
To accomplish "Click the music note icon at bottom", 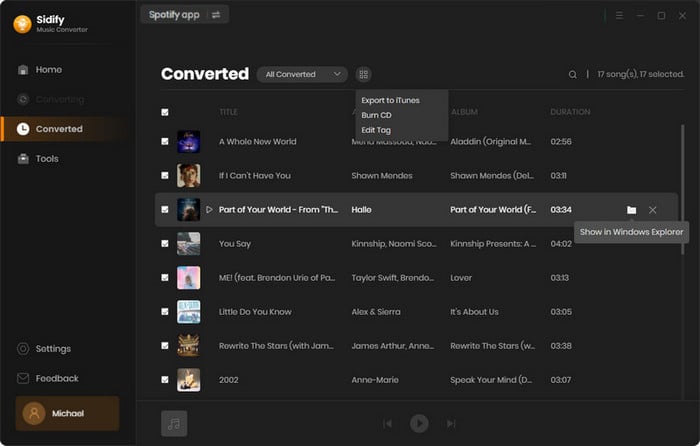I will pos(174,423).
